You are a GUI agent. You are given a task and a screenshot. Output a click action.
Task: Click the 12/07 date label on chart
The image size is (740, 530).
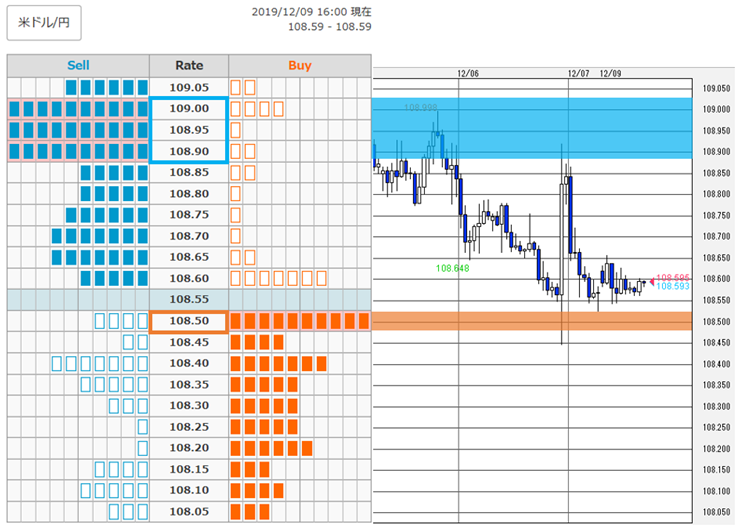(579, 74)
